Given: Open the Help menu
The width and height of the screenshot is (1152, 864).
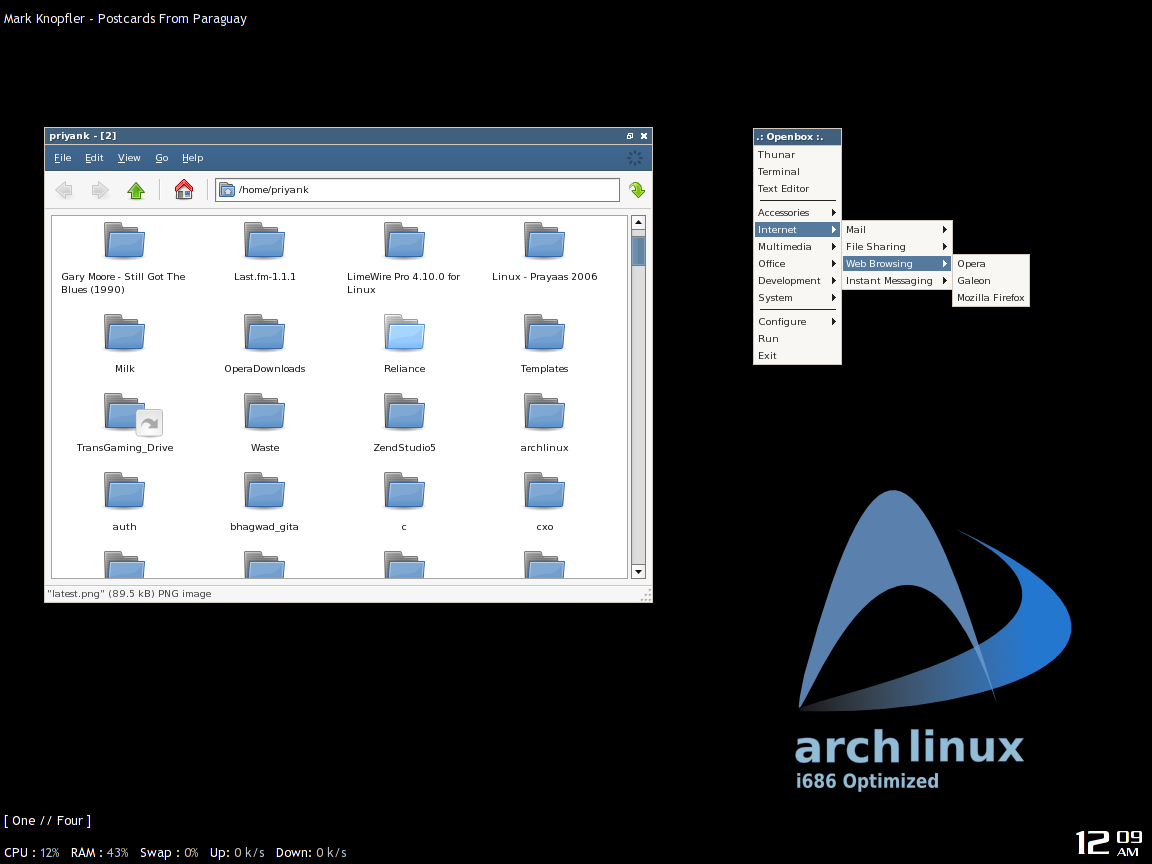Looking at the screenshot, I should point(192,158).
